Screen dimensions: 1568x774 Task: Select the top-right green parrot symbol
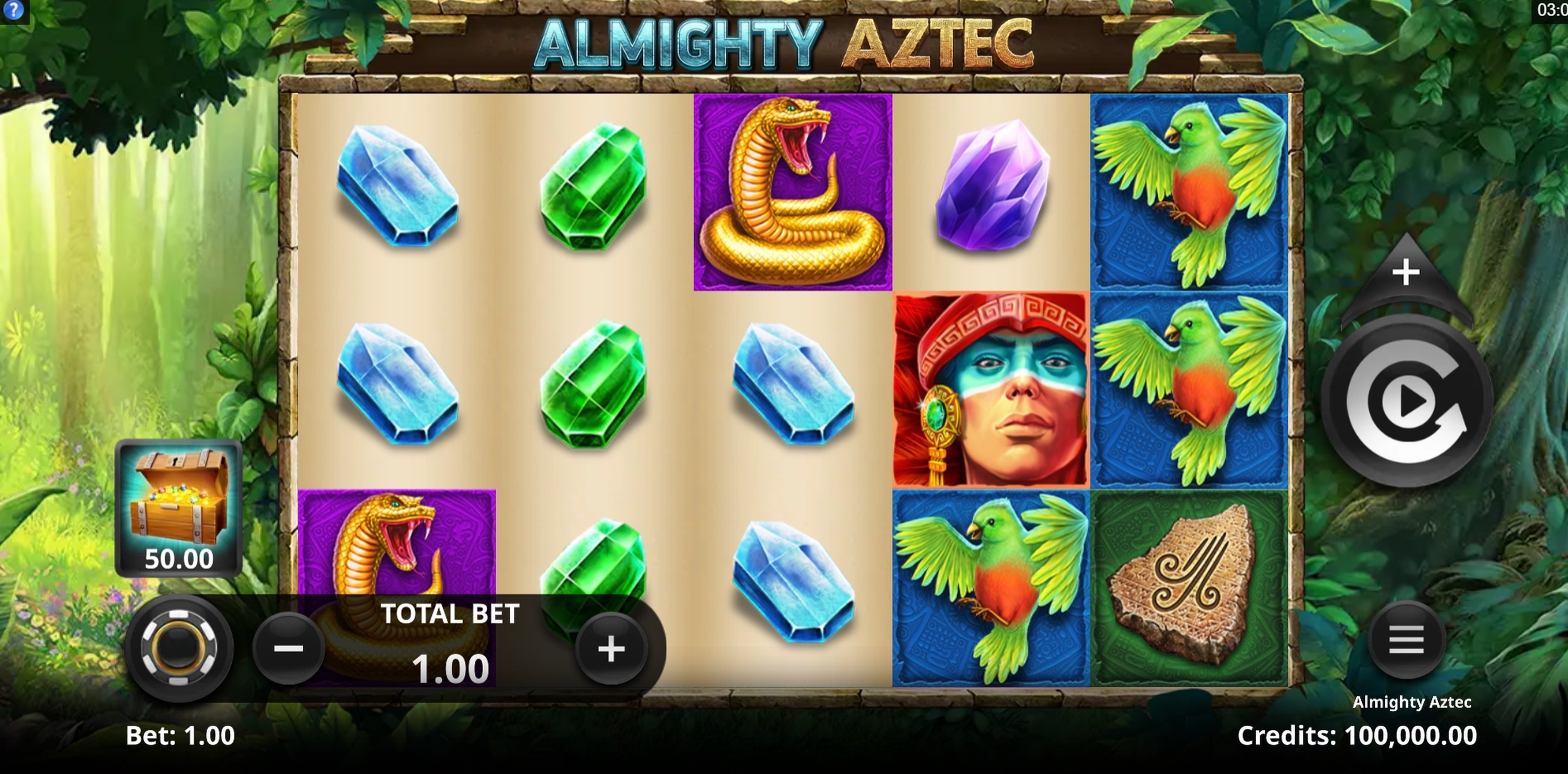coord(1189,192)
